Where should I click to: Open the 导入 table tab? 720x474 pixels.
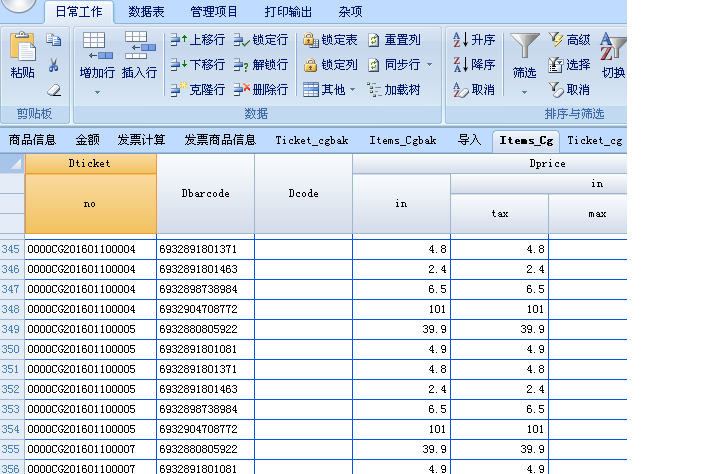click(x=469, y=140)
